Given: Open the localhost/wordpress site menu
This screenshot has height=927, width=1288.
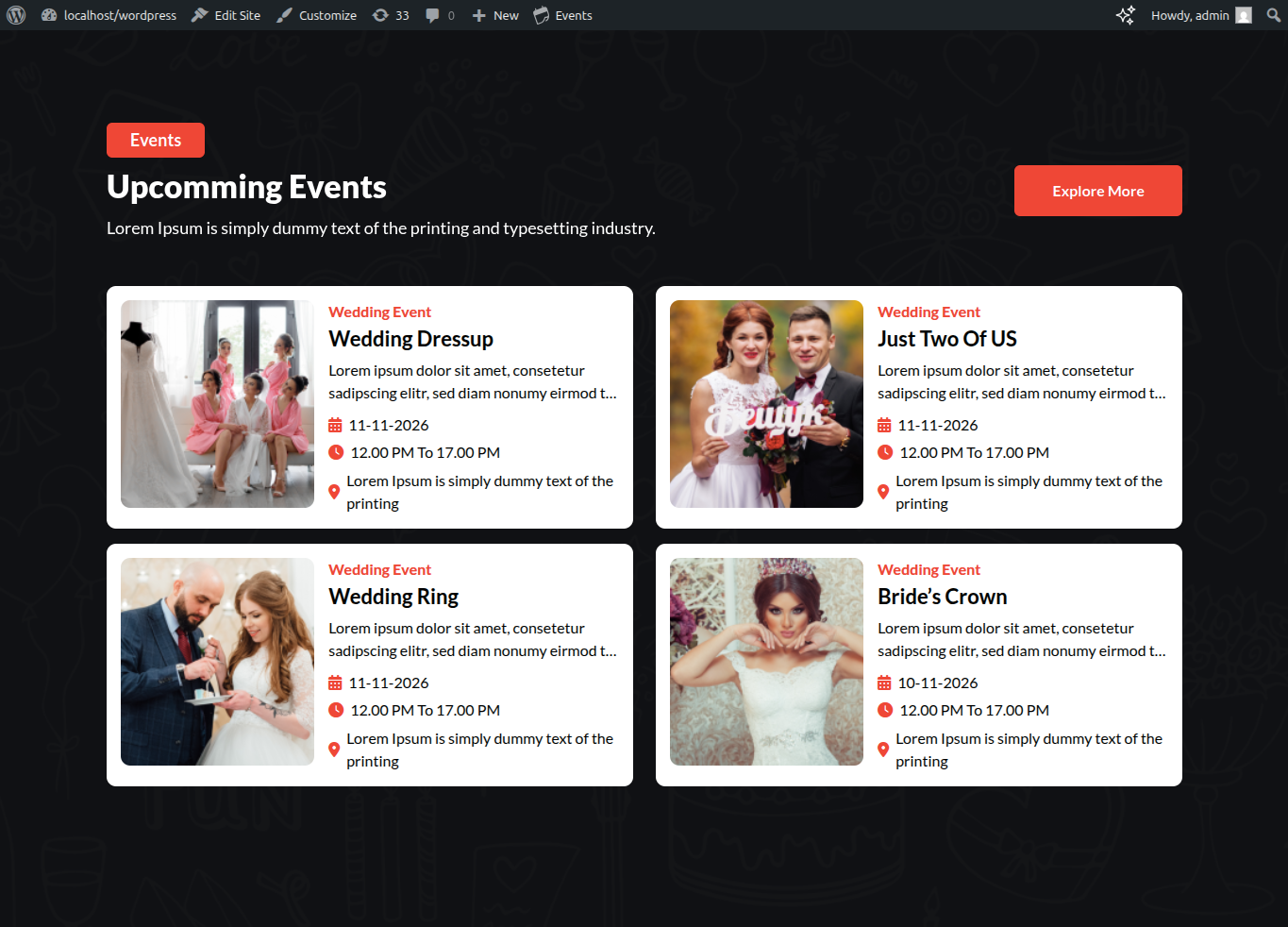Looking at the screenshot, I should click(x=109, y=15).
